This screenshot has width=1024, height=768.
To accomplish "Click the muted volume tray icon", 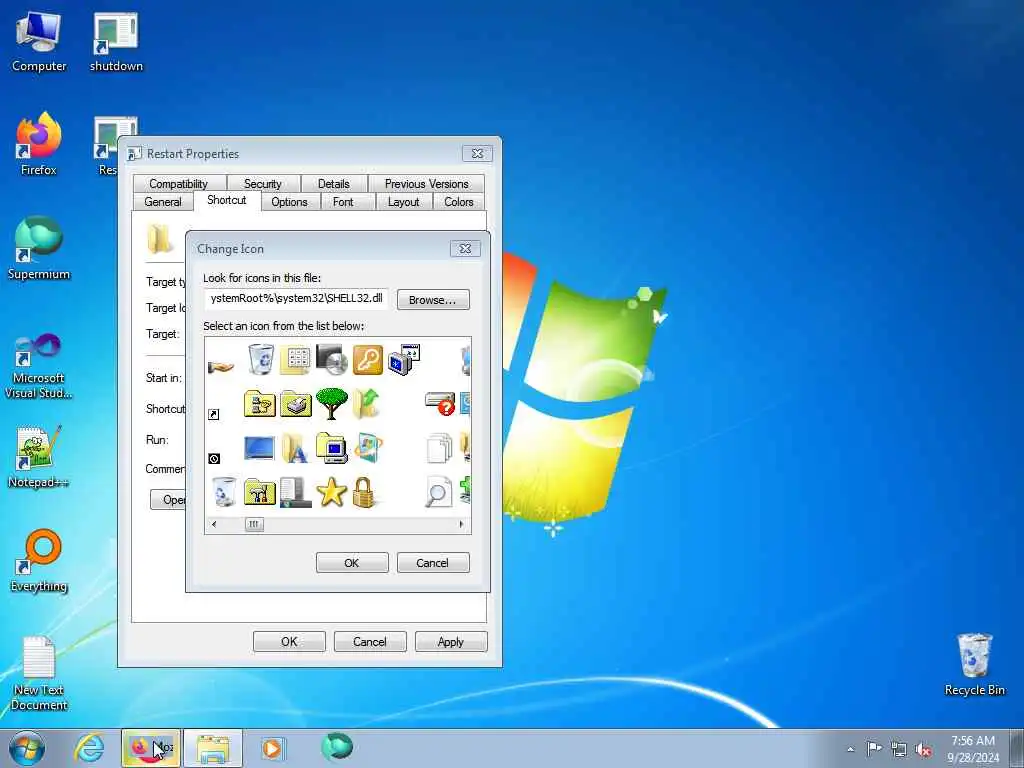I will pyautogui.click(x=924, y=750).
